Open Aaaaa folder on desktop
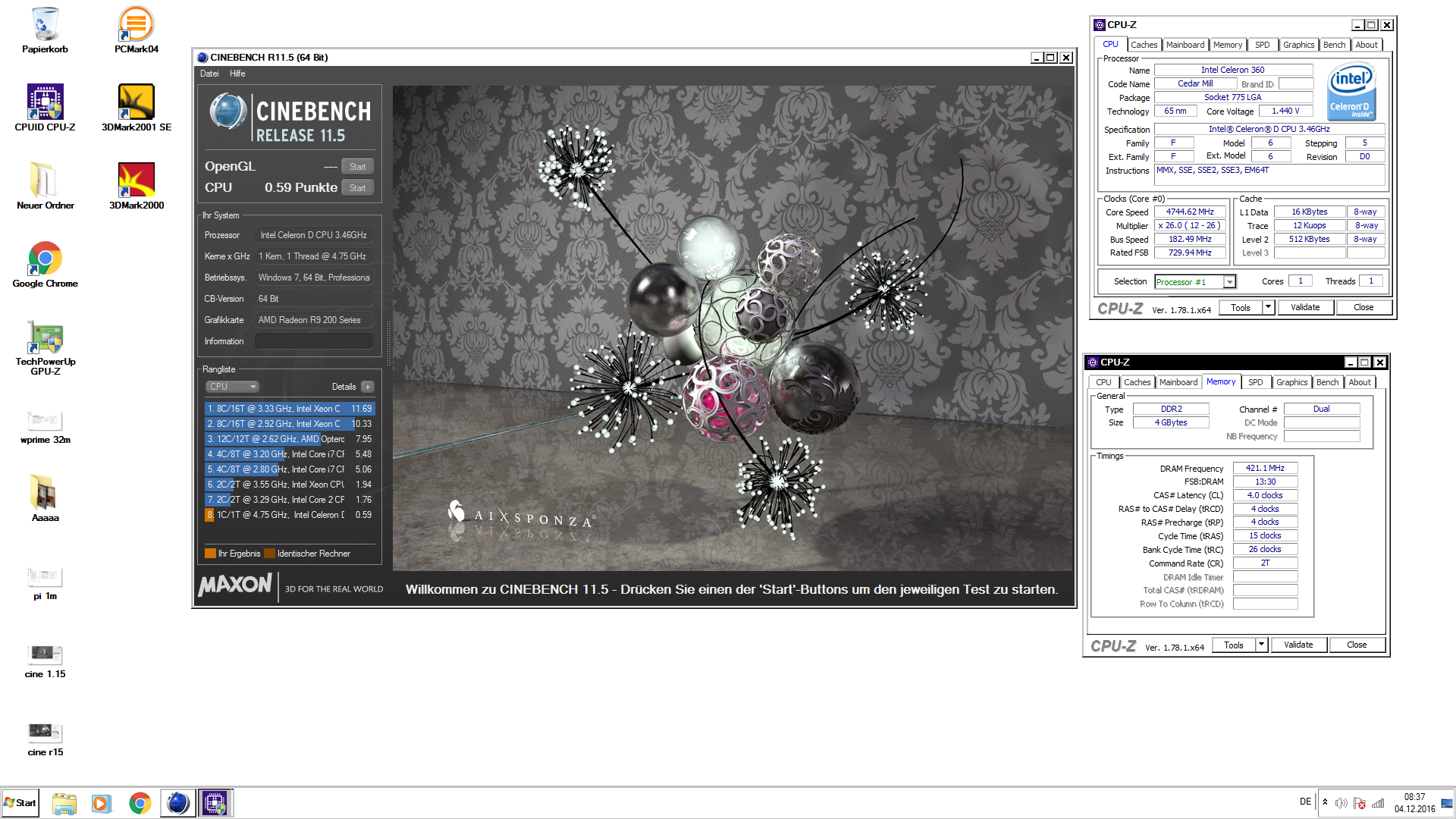This screenshot has height=819, width=1456. pyautogui.click(x=45, y=498)
